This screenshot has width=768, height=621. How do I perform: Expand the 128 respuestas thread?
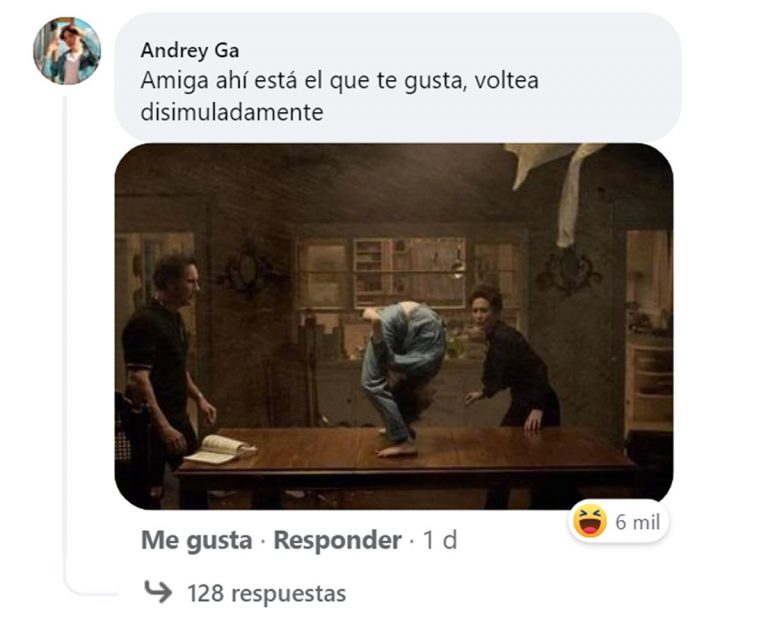point(266,593)
